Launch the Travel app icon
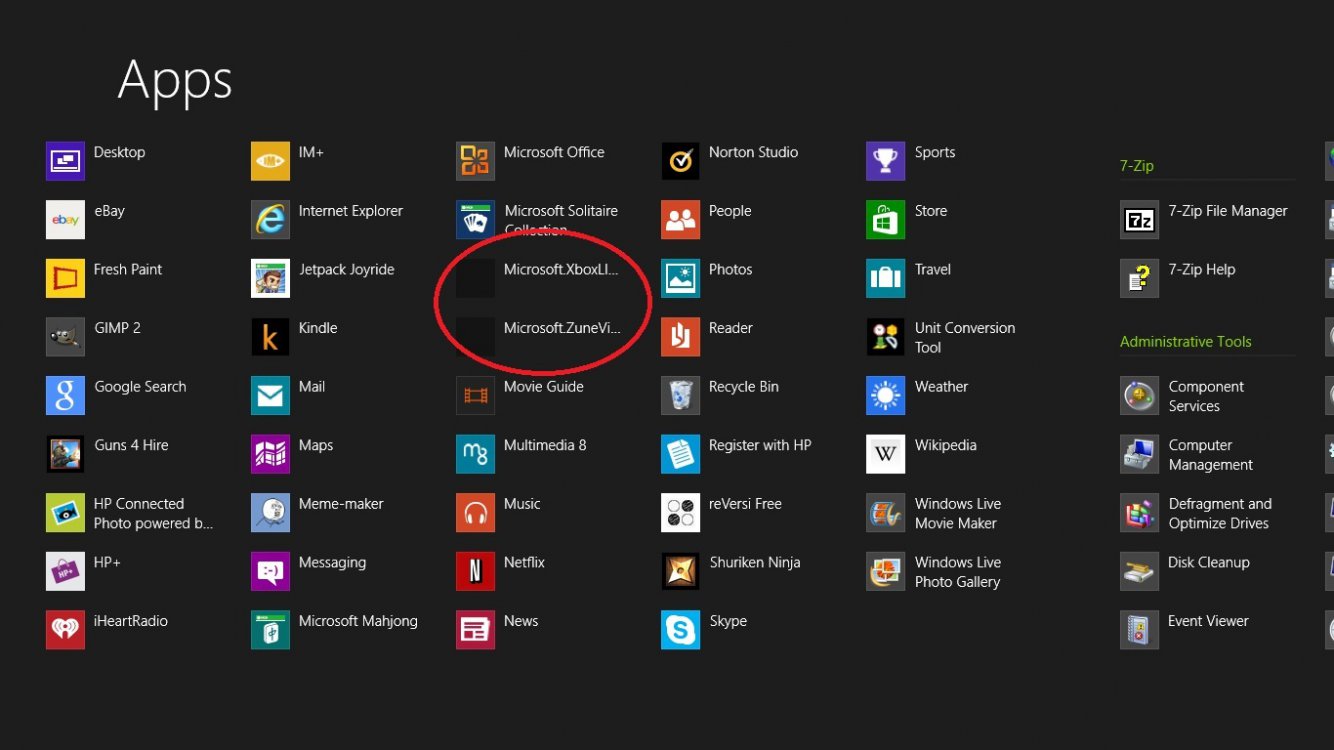 (x=885, y=278)
